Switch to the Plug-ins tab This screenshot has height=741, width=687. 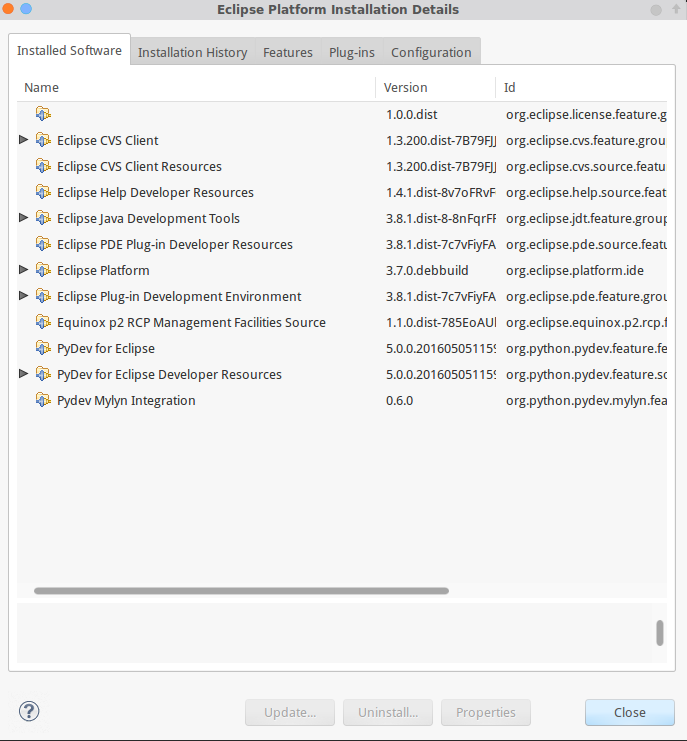(x=352, y=52)
